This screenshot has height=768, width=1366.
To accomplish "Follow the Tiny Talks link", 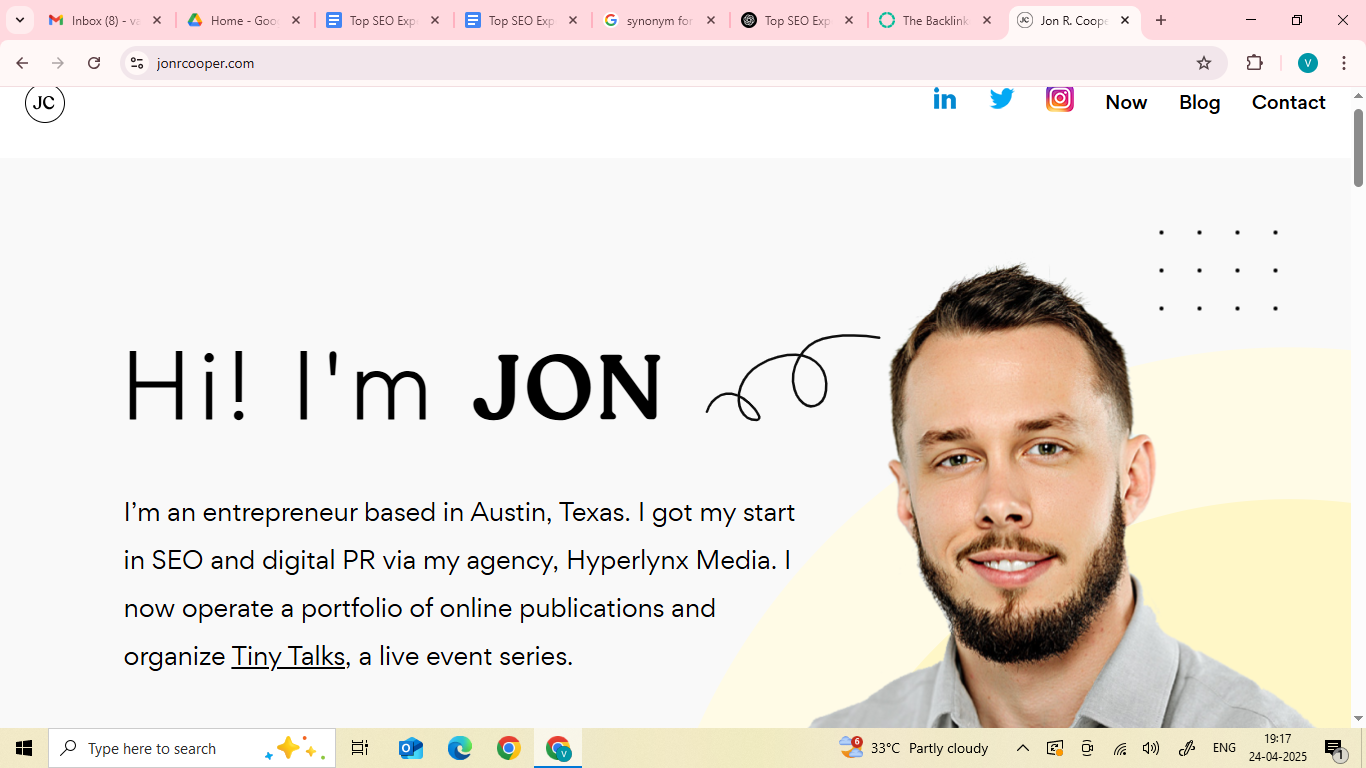I will (x=288, y=656).
